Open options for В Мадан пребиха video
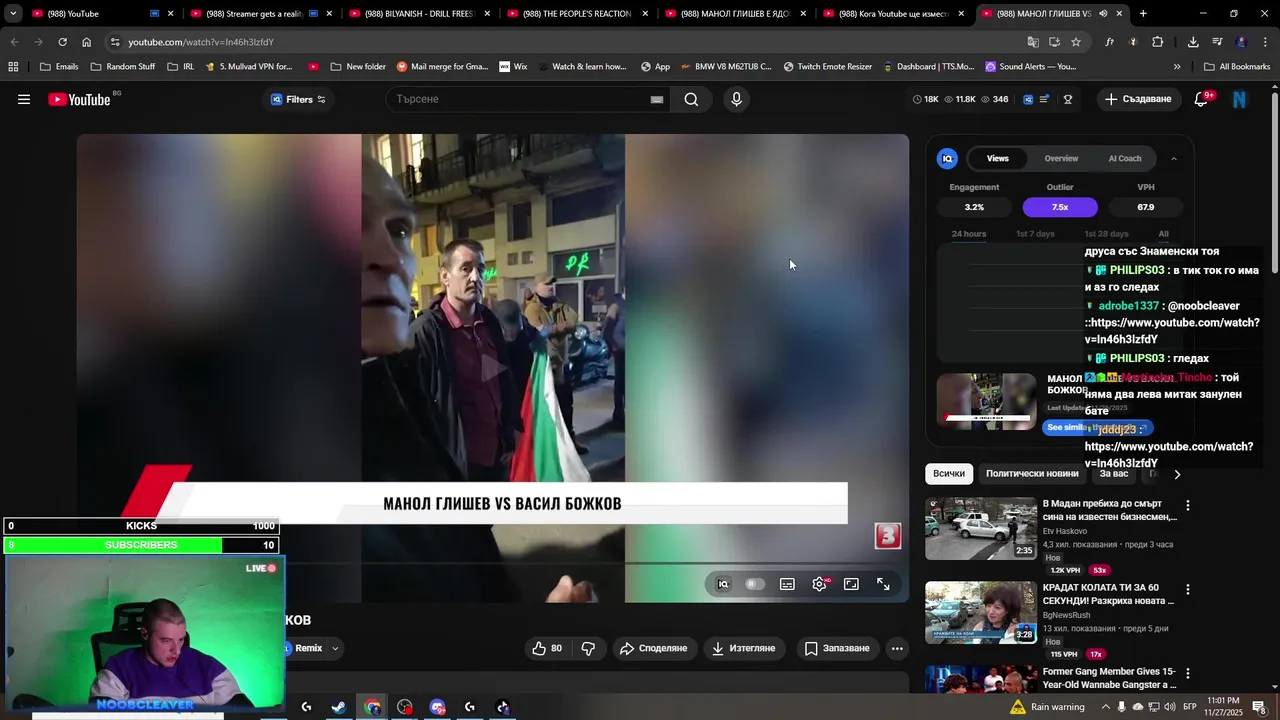 1188,506
